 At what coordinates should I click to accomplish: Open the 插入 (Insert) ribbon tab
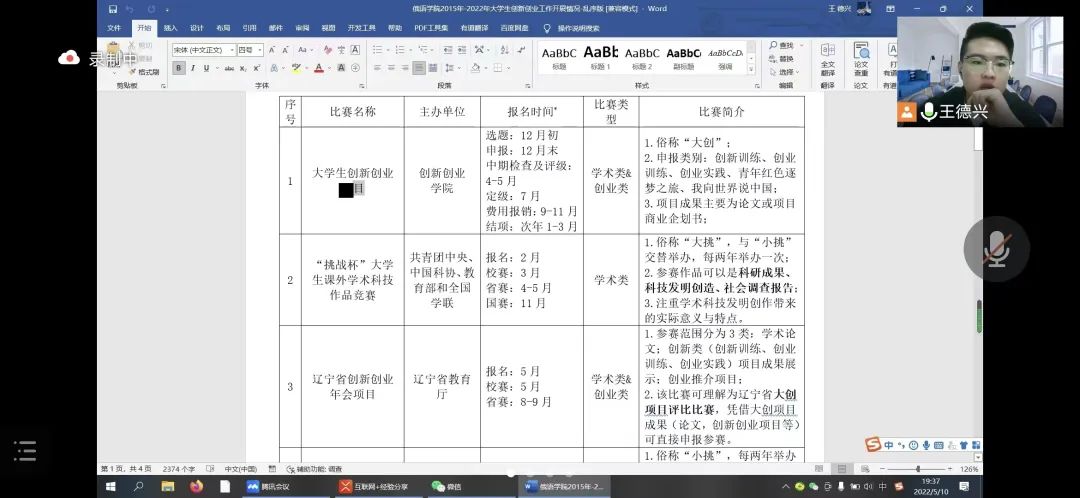[171, 28]
